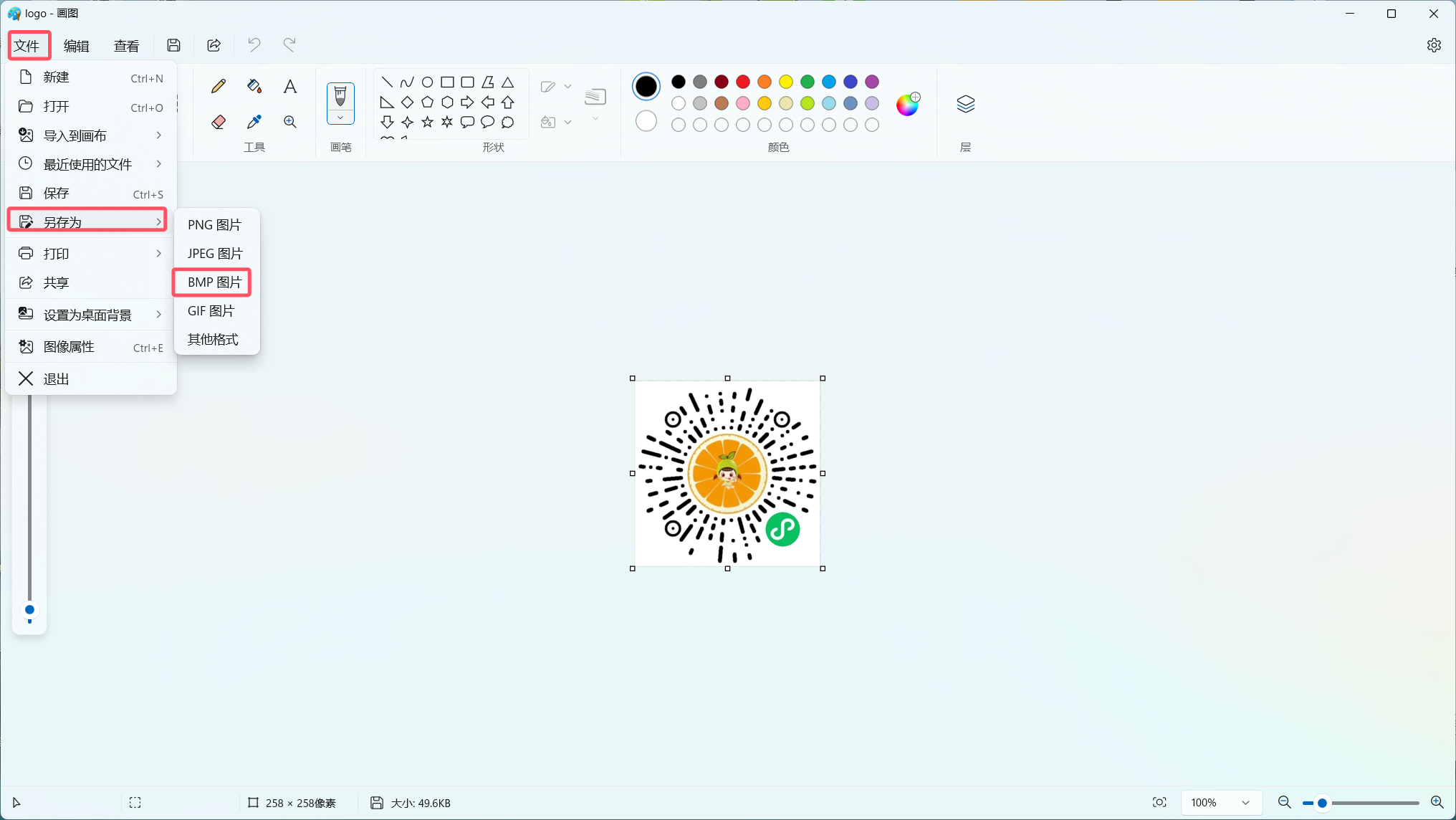
Task: Click the vertical brush size slider handle
Action: tap(29, 610)
